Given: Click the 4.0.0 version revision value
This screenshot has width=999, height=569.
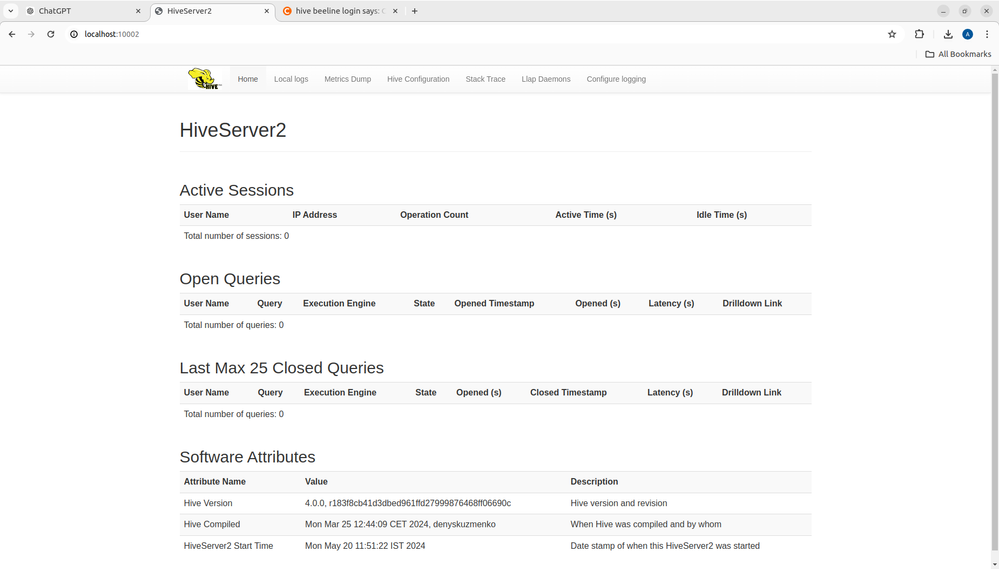Looking at the screenshot, I should click(408, 503).
